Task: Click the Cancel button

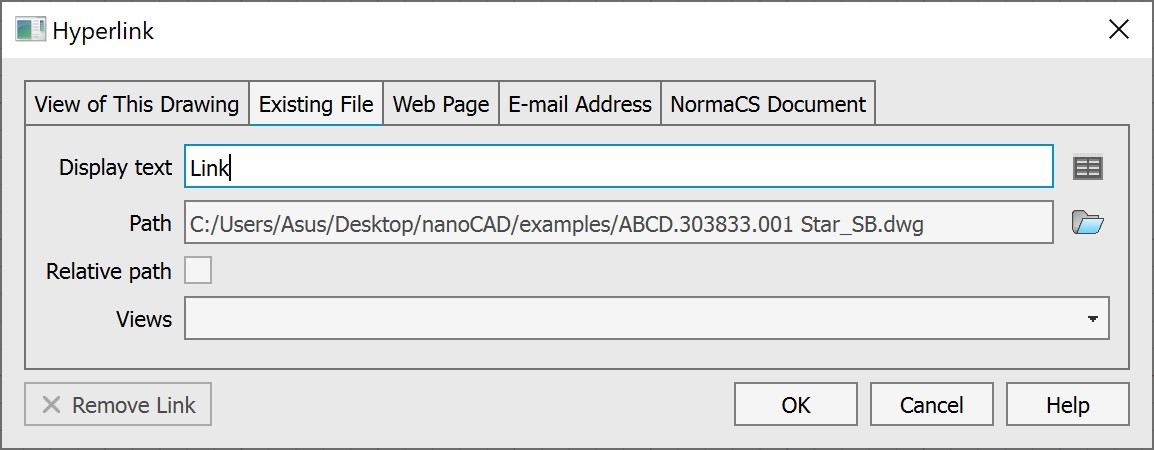Action: tap(931, 405)
